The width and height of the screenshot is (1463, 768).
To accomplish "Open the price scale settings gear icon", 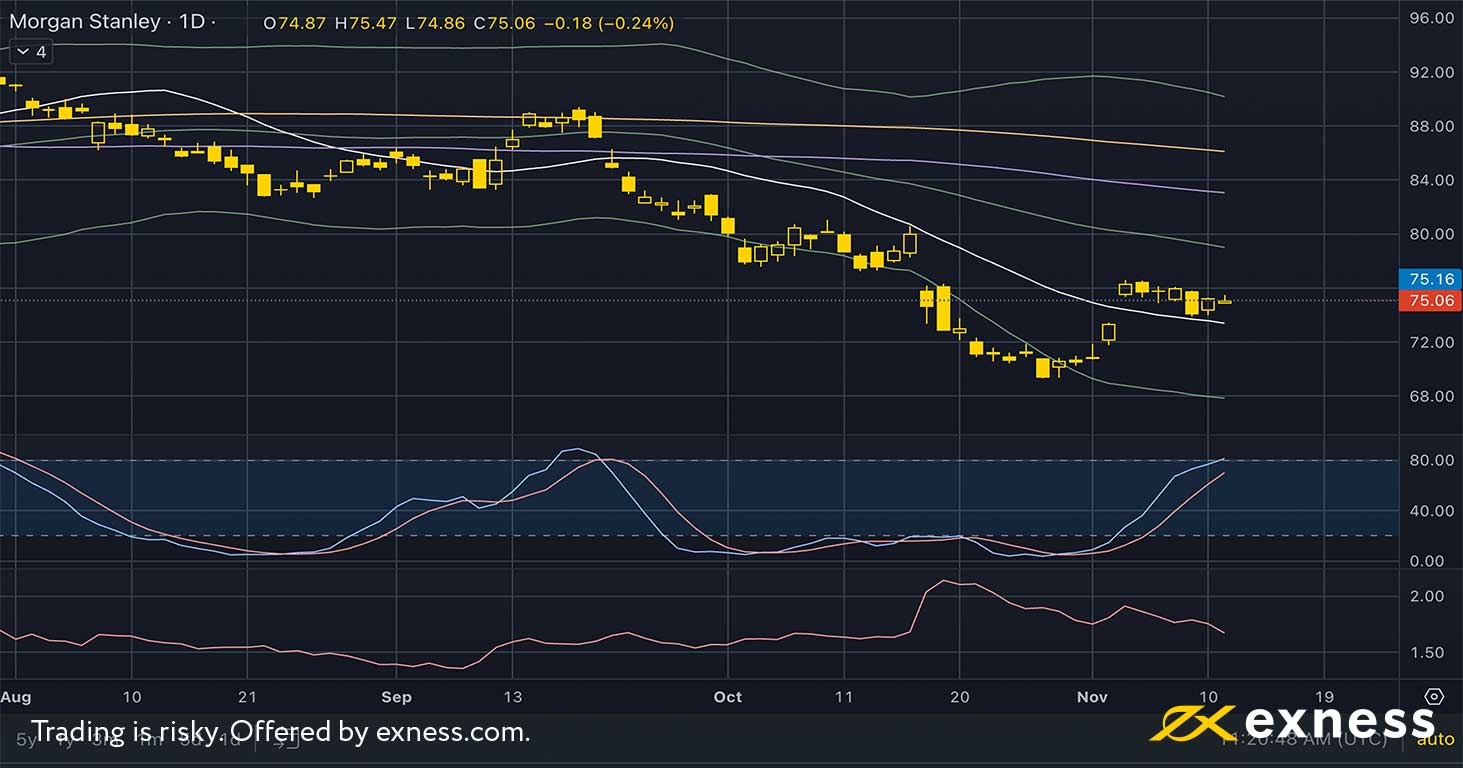I will pos(1434,697).
